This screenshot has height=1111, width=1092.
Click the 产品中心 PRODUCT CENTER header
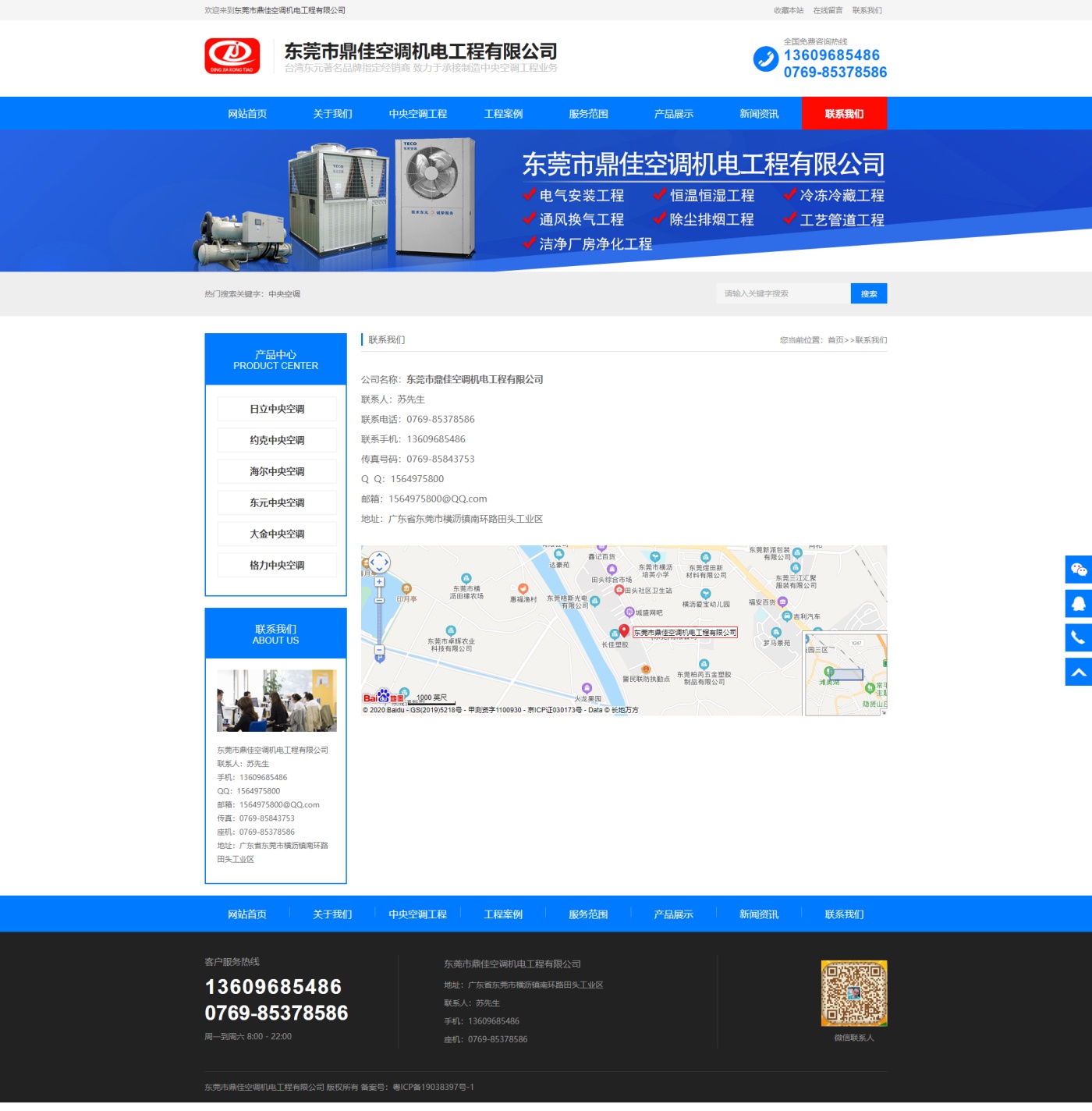pos(275,360)
